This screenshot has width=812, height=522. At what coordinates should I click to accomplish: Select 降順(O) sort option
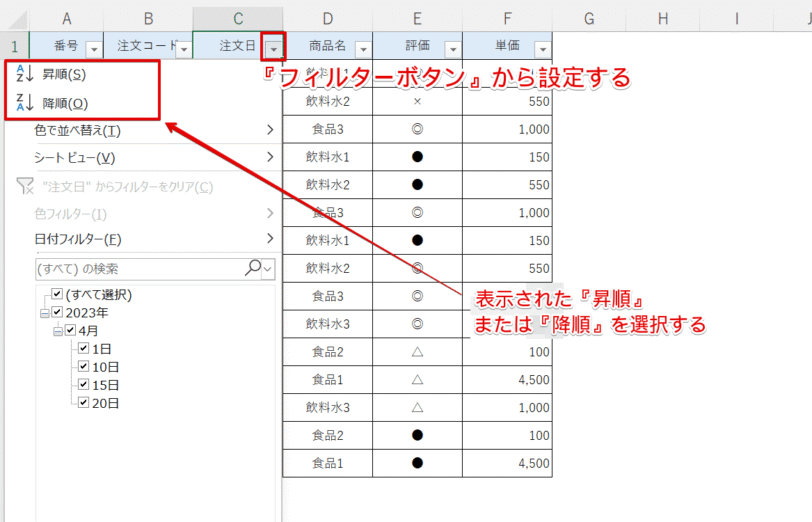[65, 104]
